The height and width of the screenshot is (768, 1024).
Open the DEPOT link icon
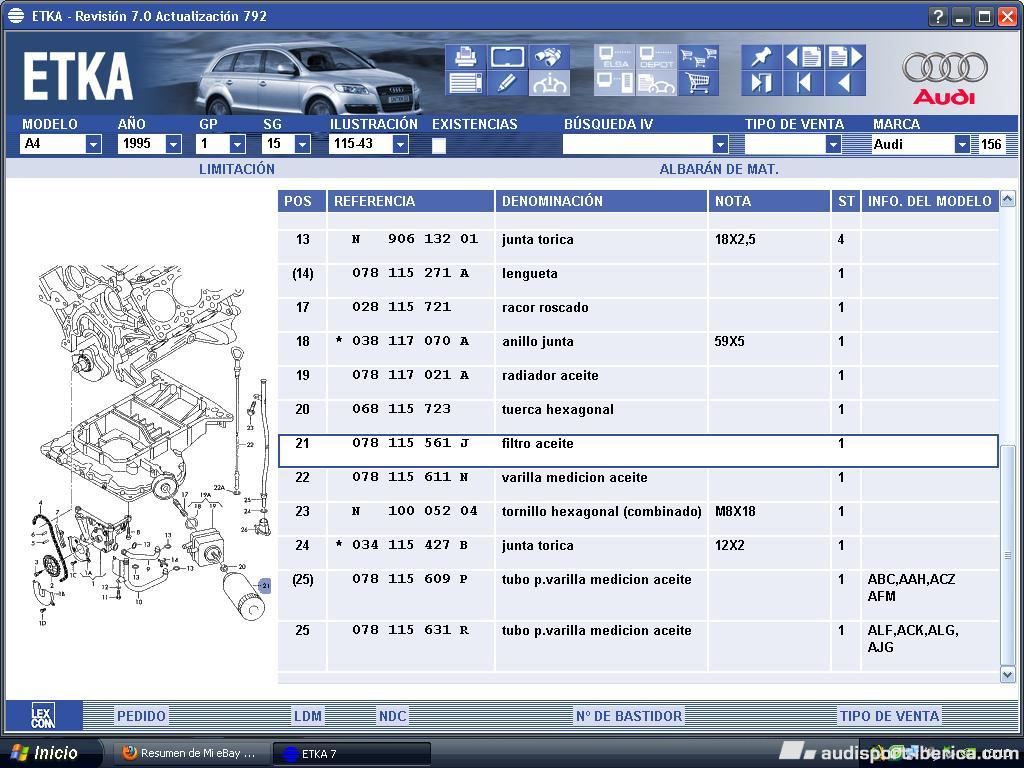(656, 57)
